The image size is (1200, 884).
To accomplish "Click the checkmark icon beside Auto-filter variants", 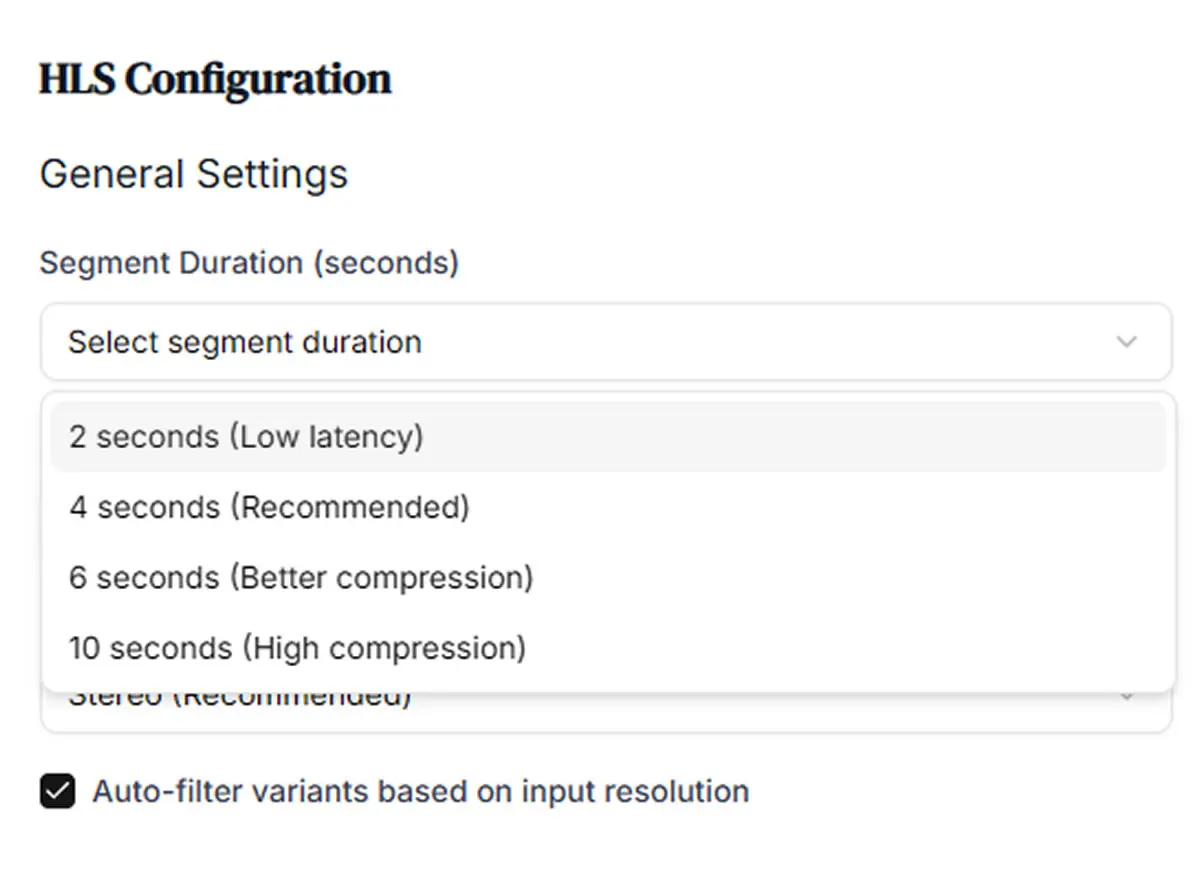I will click(x=58, y=792).
